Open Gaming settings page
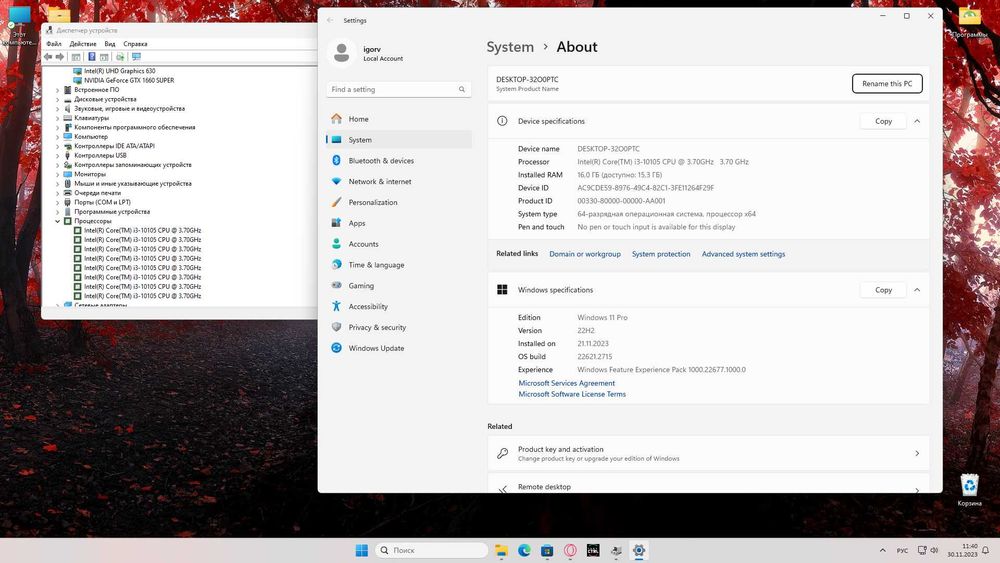The height and width of the screenshot is (563, 1000). point(399,286)
